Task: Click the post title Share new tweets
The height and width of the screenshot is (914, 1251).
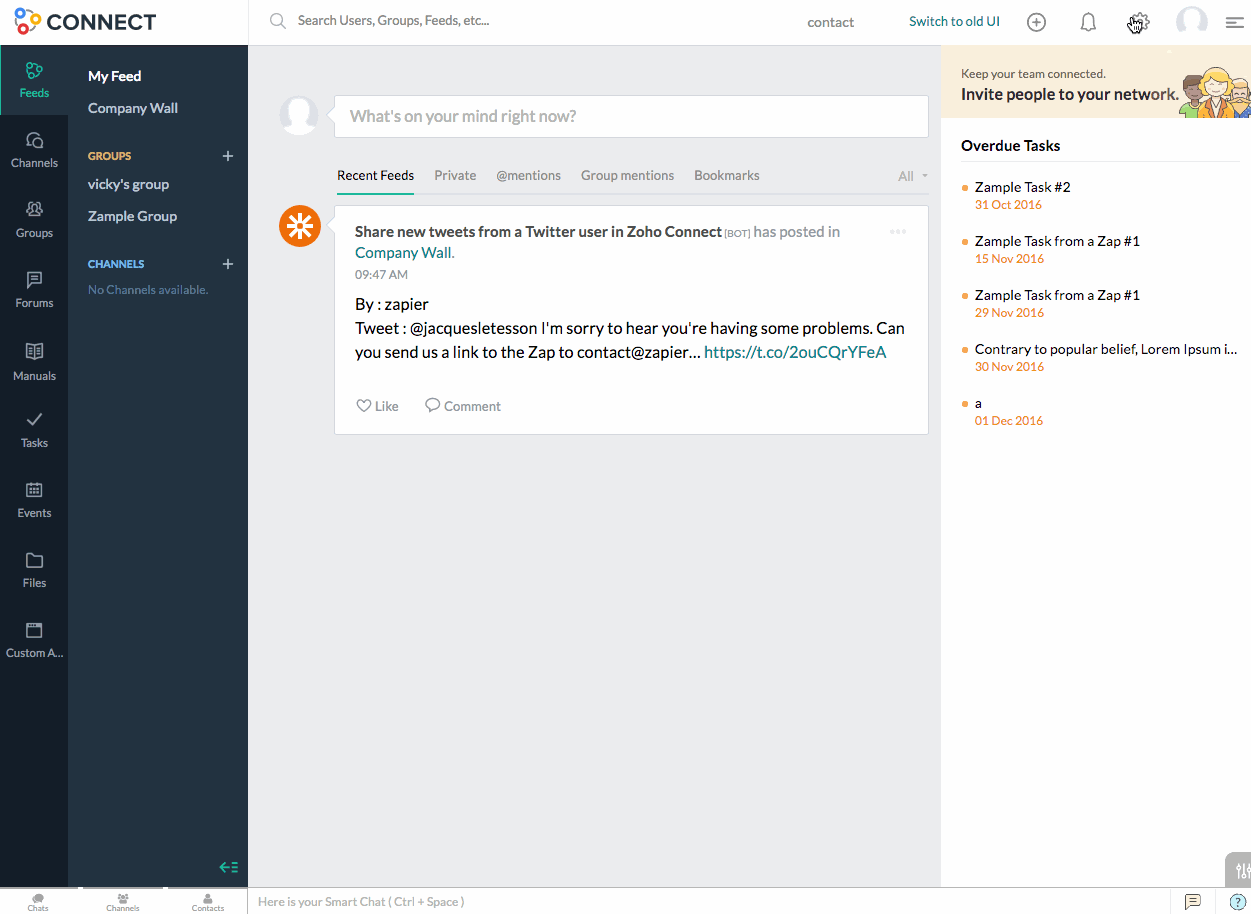Action: coord(538,232)
